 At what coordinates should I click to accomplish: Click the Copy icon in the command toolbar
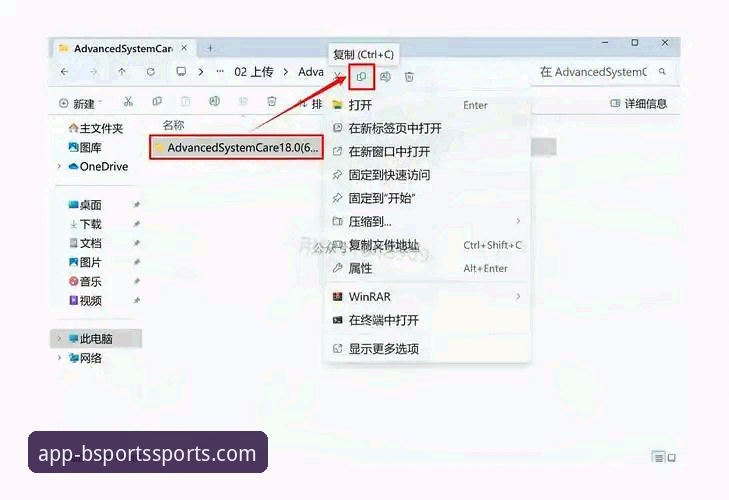pos(157,101)
